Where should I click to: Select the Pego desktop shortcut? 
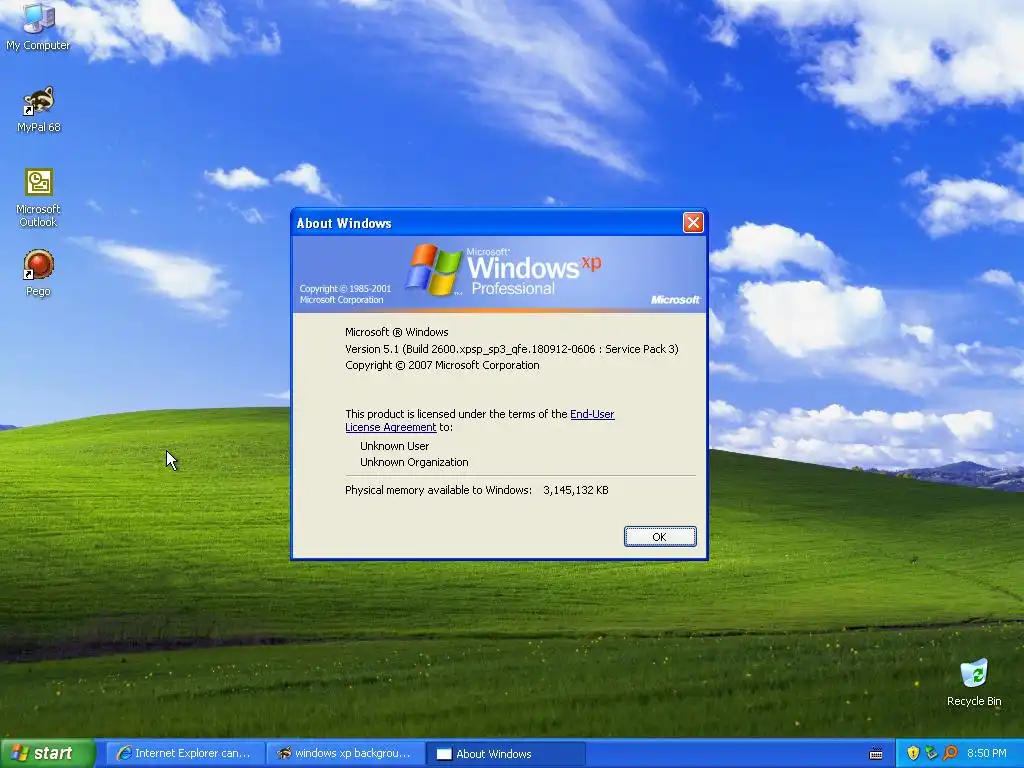(x=38, y=273)
